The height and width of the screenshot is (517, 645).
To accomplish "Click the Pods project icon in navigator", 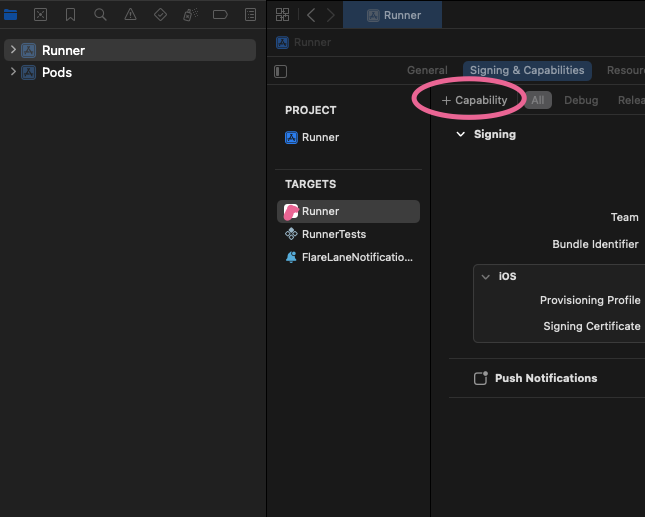I will point(28,72).
